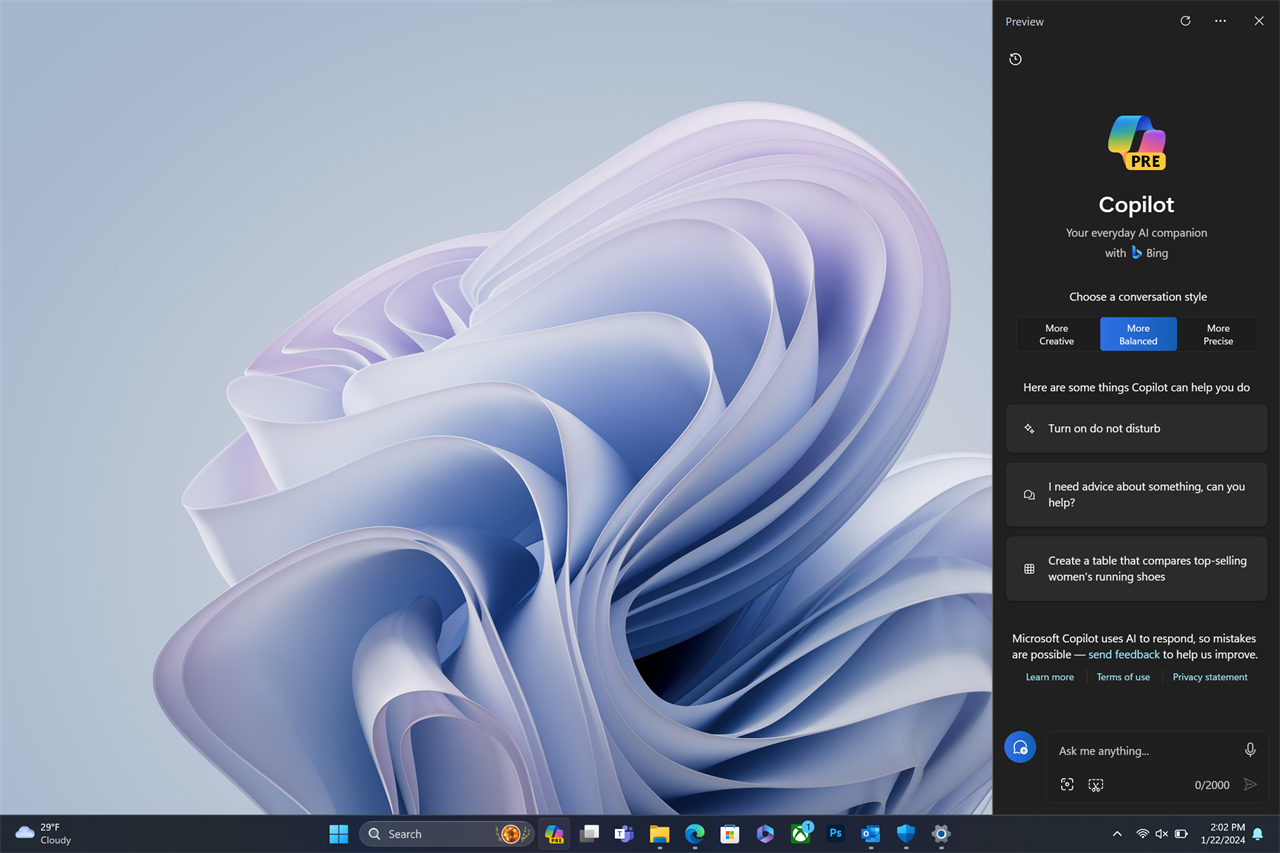Refresh the Copilot pane
1280x853 pixels.
[x=1185, y=21]
